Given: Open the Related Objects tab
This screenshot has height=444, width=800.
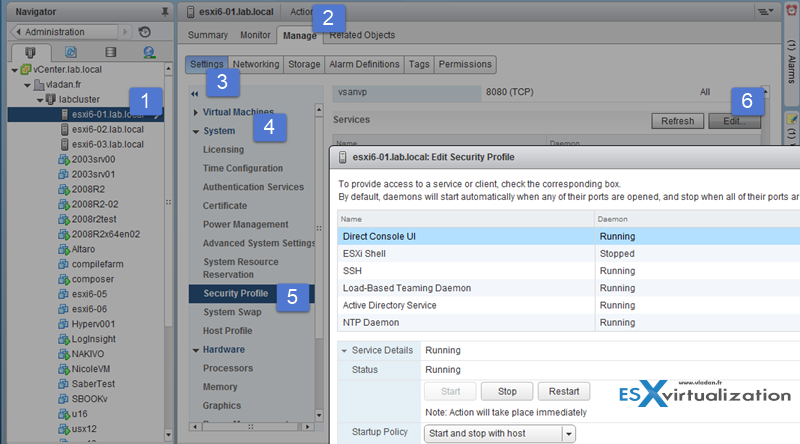Looking at the screenshot, I should tap(362, 35).
